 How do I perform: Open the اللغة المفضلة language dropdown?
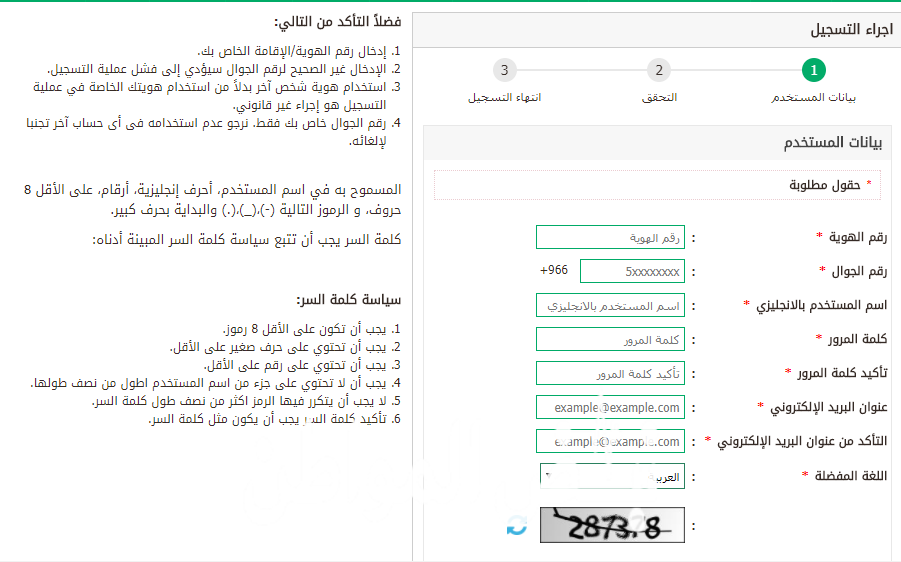[x=612, y=476]
